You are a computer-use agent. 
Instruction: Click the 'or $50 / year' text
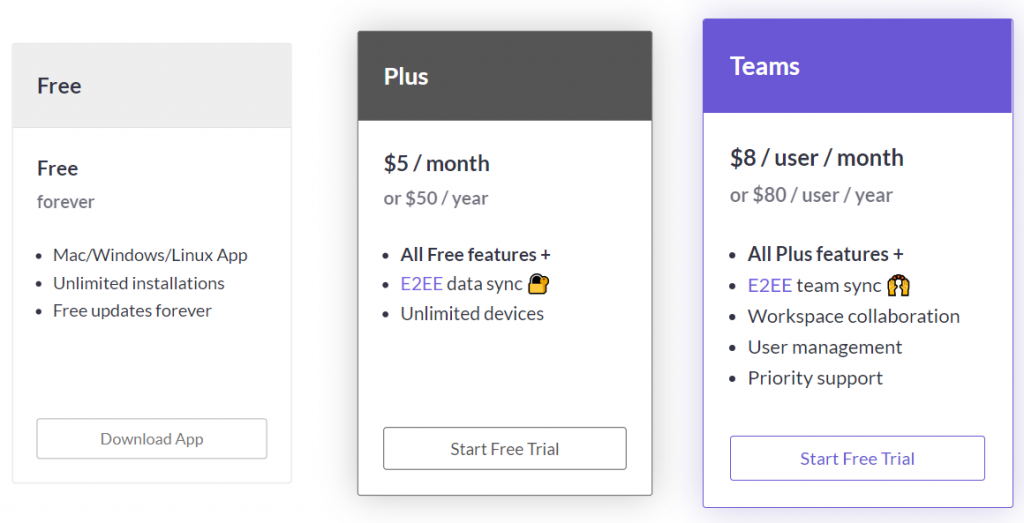436,198
